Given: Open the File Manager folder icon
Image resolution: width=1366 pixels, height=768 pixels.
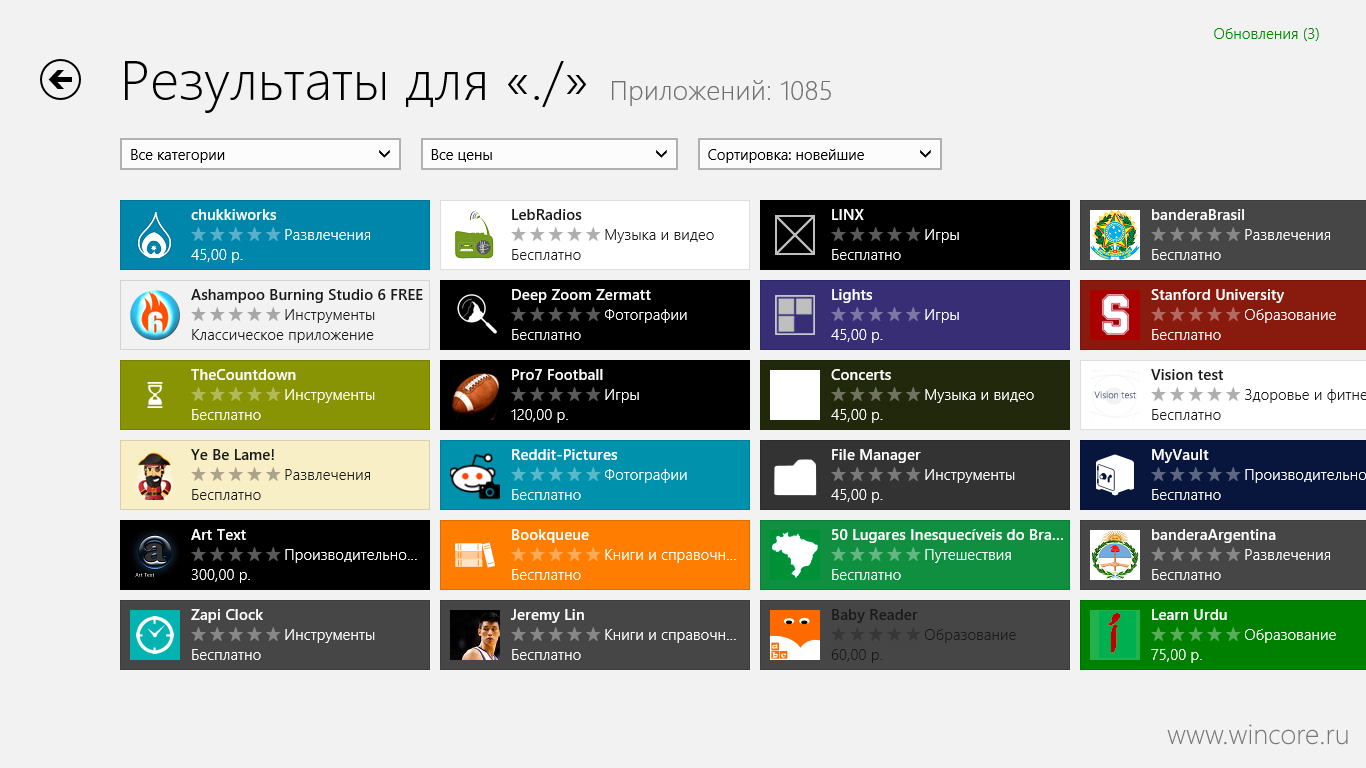Looking at the screenshot, I should [x=795, y=475].
